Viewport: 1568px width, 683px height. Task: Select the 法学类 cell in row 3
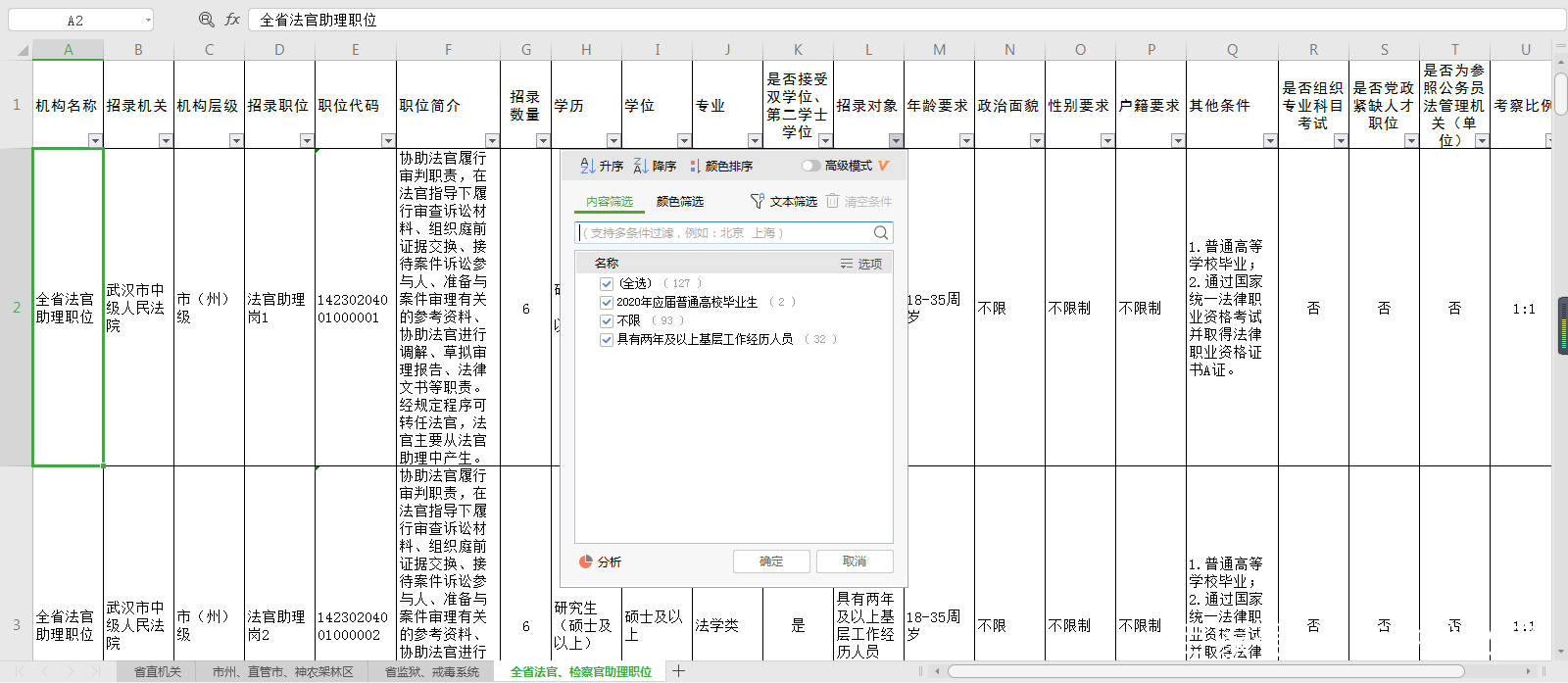[727, 624]
